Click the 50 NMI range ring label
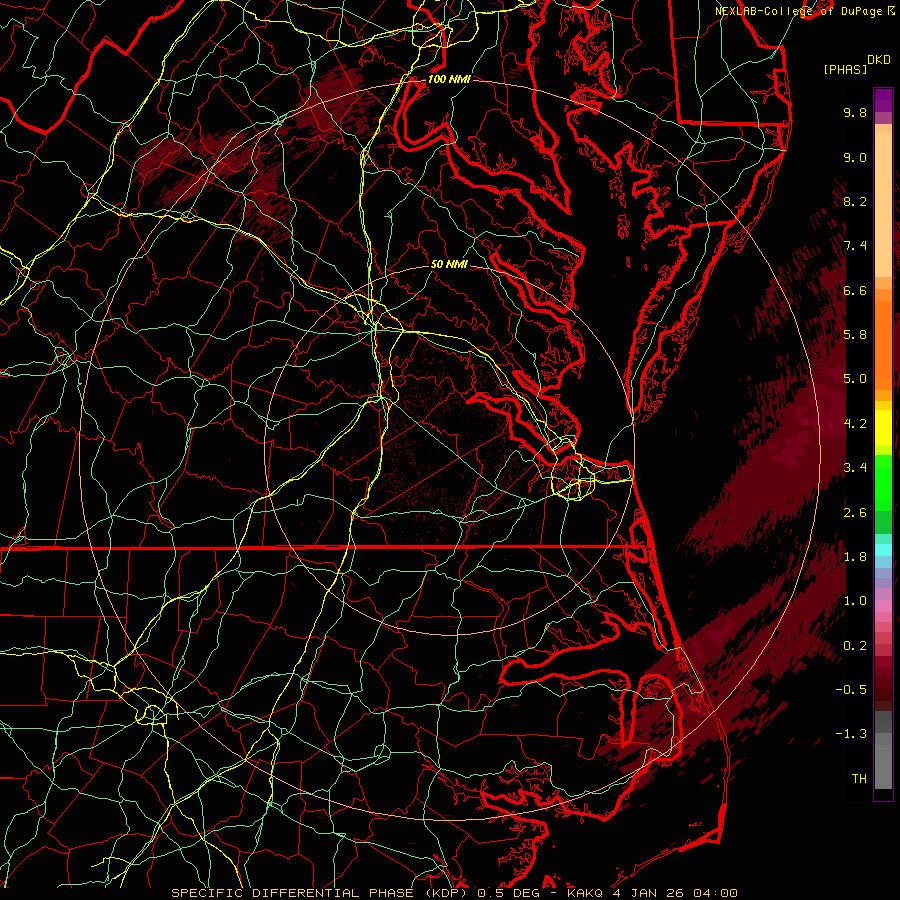 tap(449, 264)
